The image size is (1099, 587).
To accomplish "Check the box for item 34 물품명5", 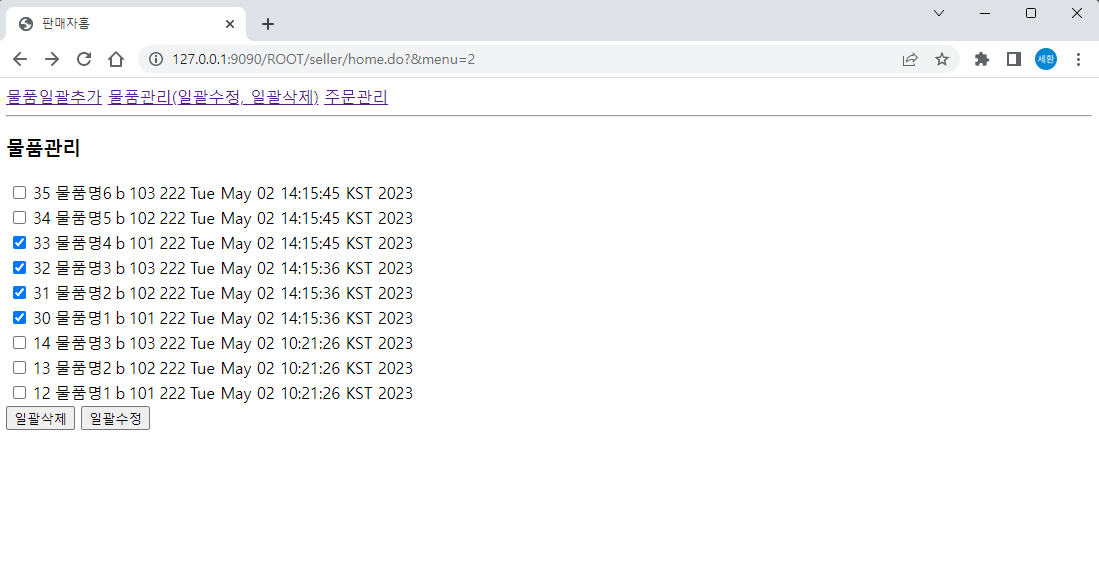I will (x=20, y=218).
